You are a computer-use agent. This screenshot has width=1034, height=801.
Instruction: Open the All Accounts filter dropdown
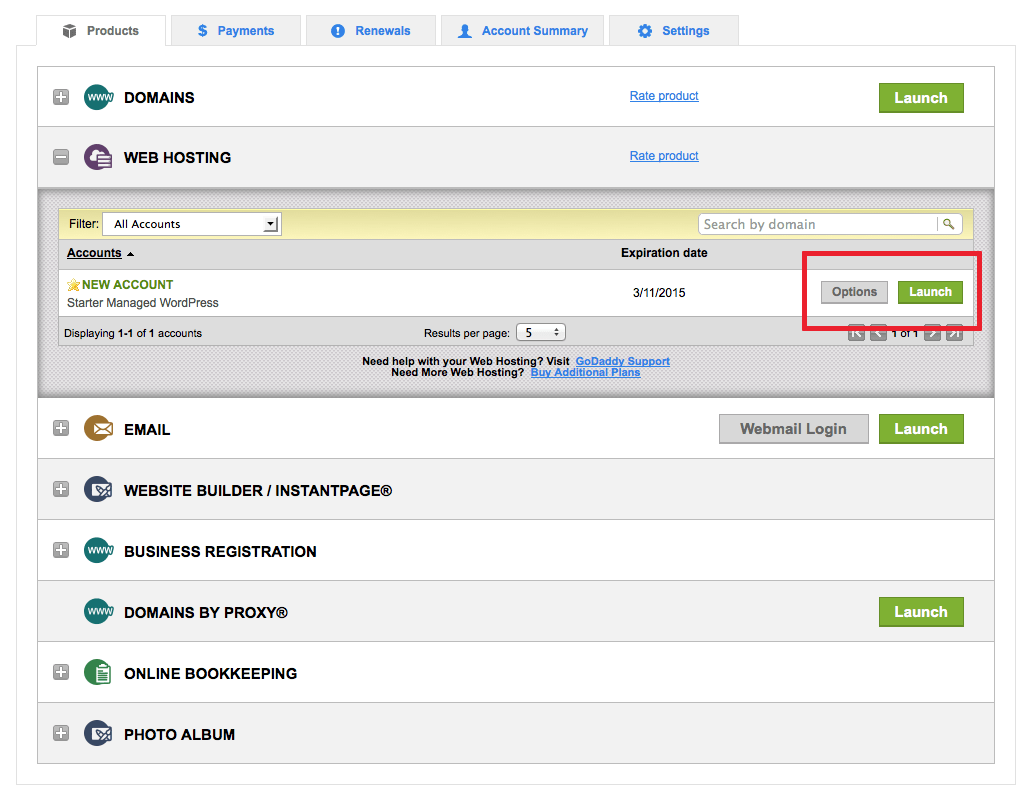click(x=193, y=224)
